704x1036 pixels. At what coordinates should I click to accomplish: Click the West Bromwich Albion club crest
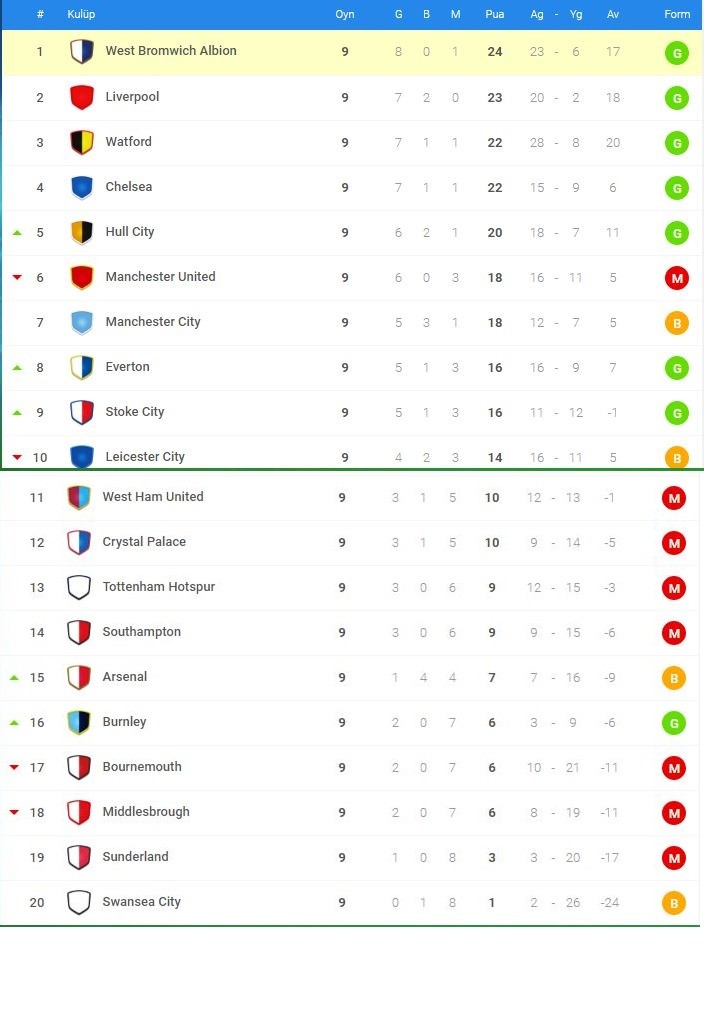point(82,52)
